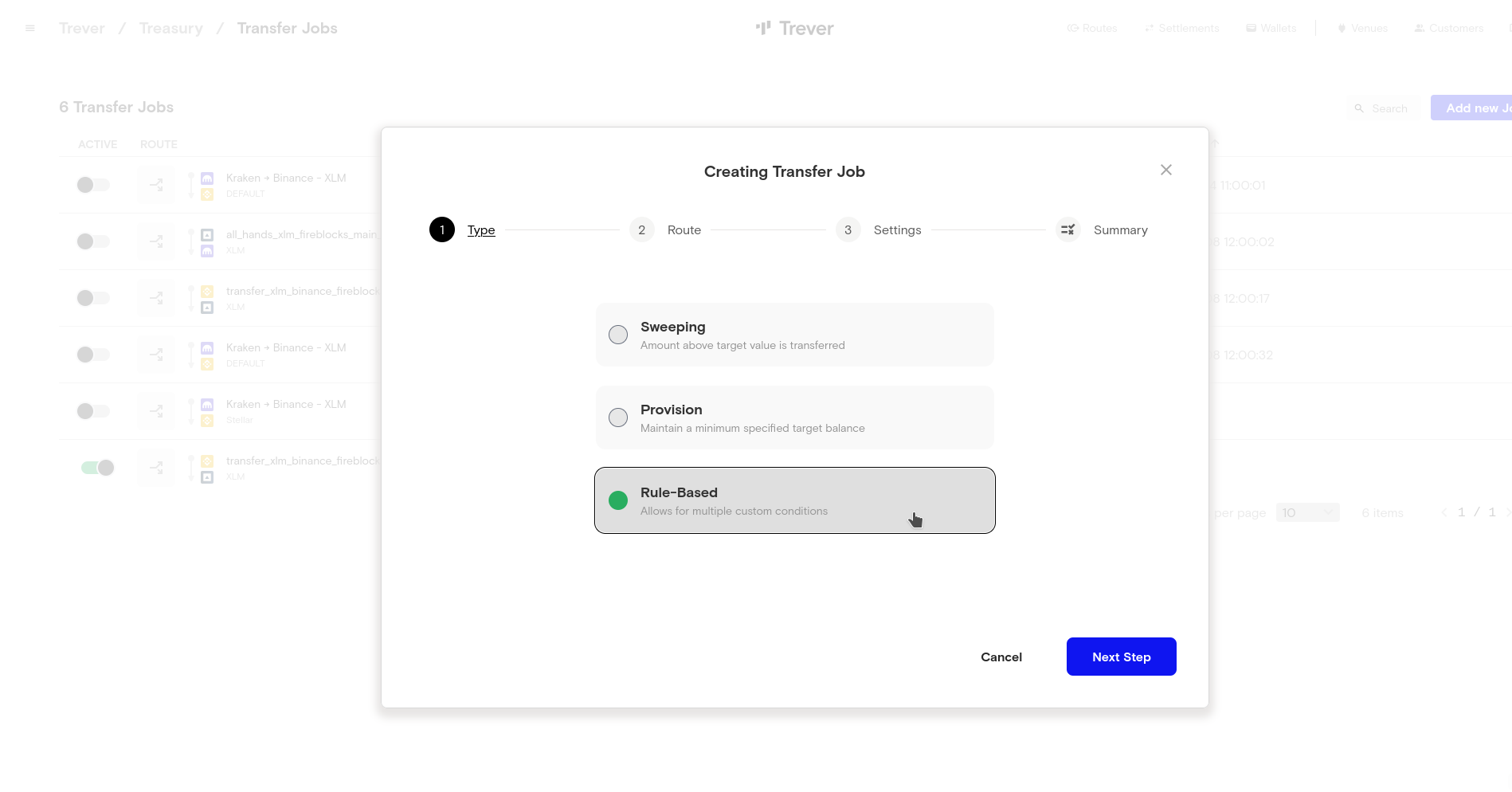This screenshot has height=792, width=1512.
Task: Open the hamburger menu icon
Action: pos(30,28)
